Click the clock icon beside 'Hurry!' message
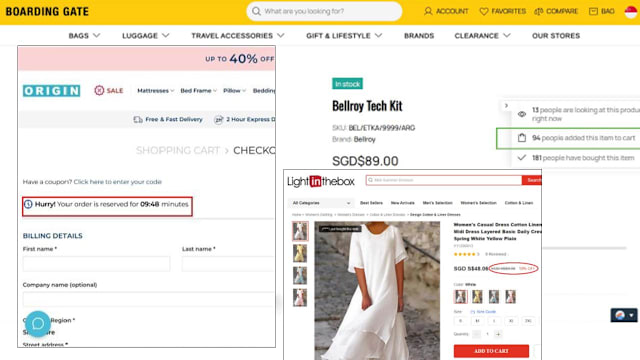Viewport: 640px width, 360px height. coord(28,204)
